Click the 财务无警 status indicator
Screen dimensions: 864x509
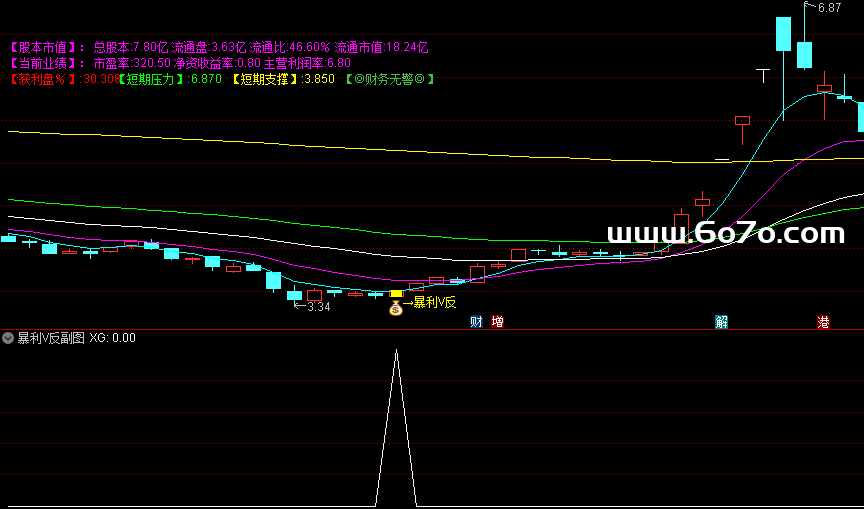click(x=389, y=79)
